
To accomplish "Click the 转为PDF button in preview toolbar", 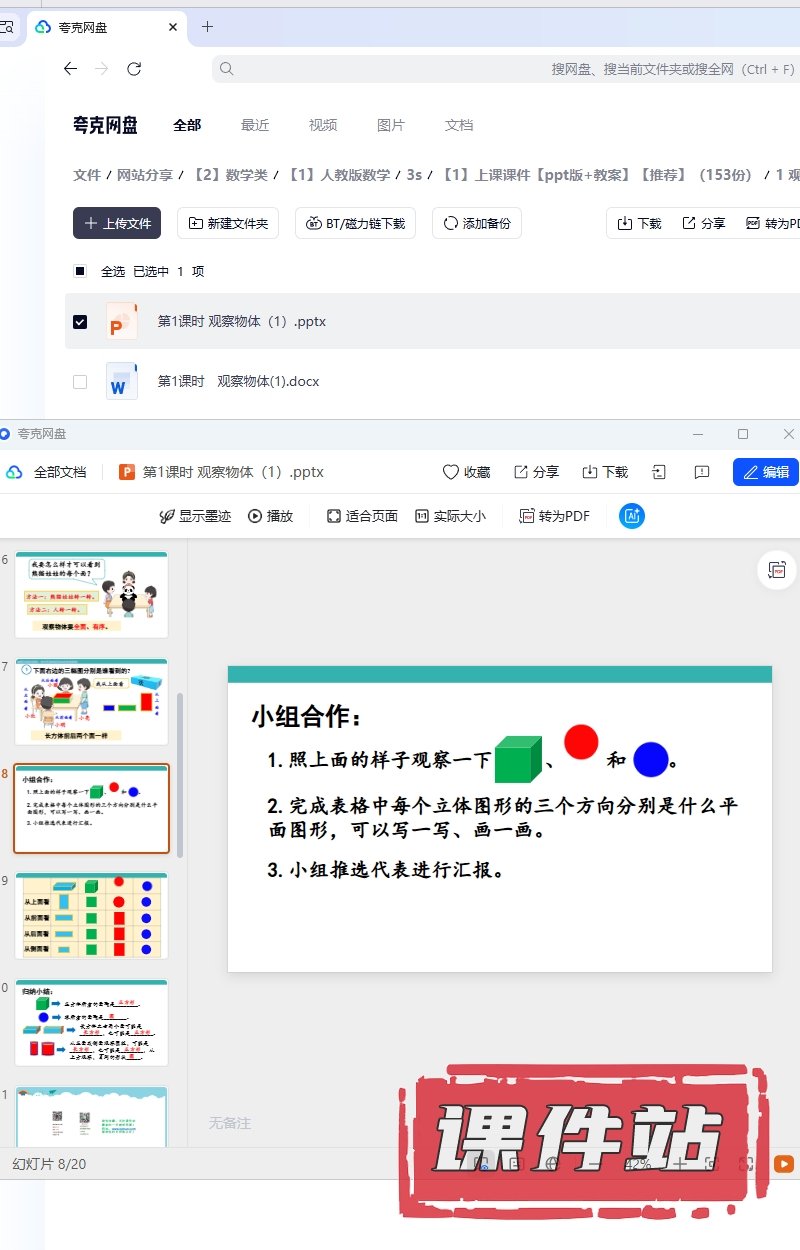I will pos(554,516).
